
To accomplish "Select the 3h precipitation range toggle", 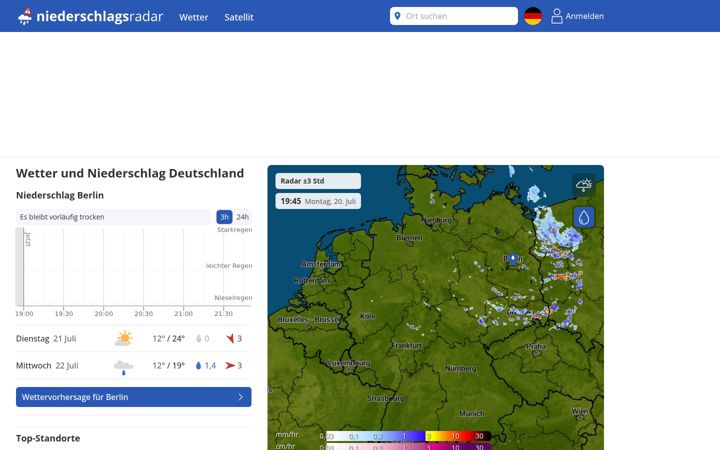I will 224,217.
